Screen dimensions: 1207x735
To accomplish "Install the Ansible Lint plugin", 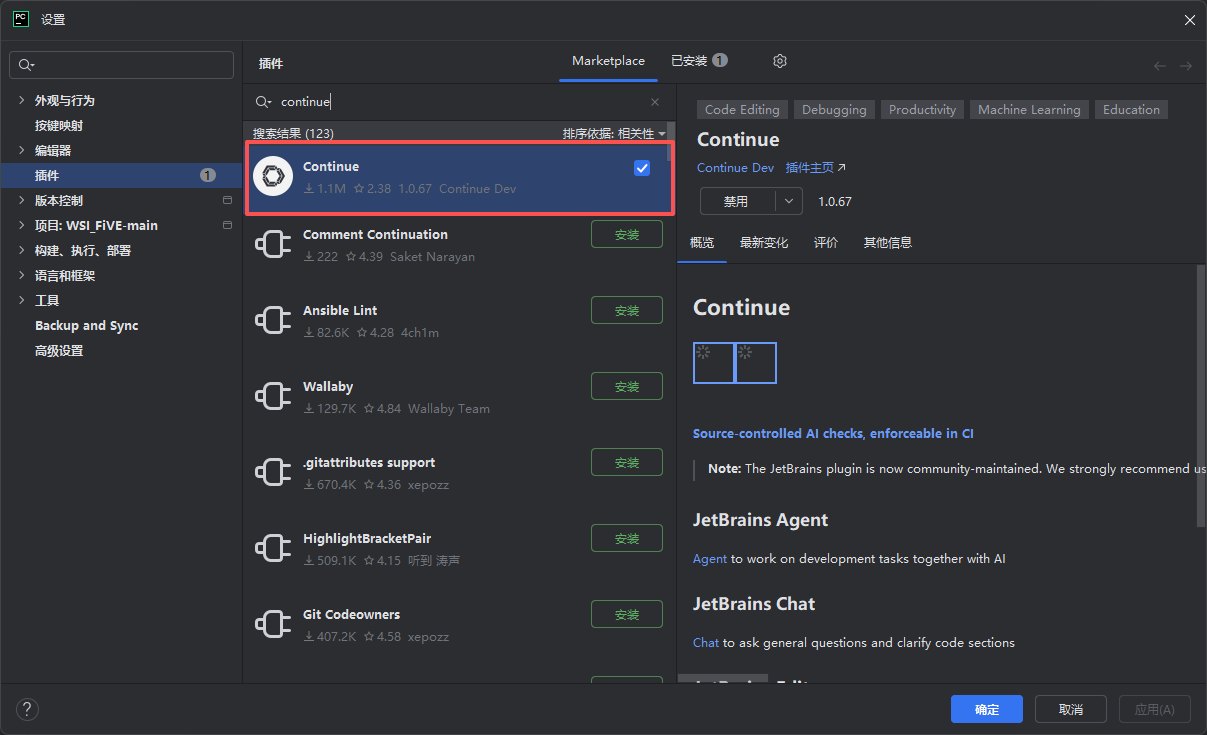I will click(x=627, y=310).
